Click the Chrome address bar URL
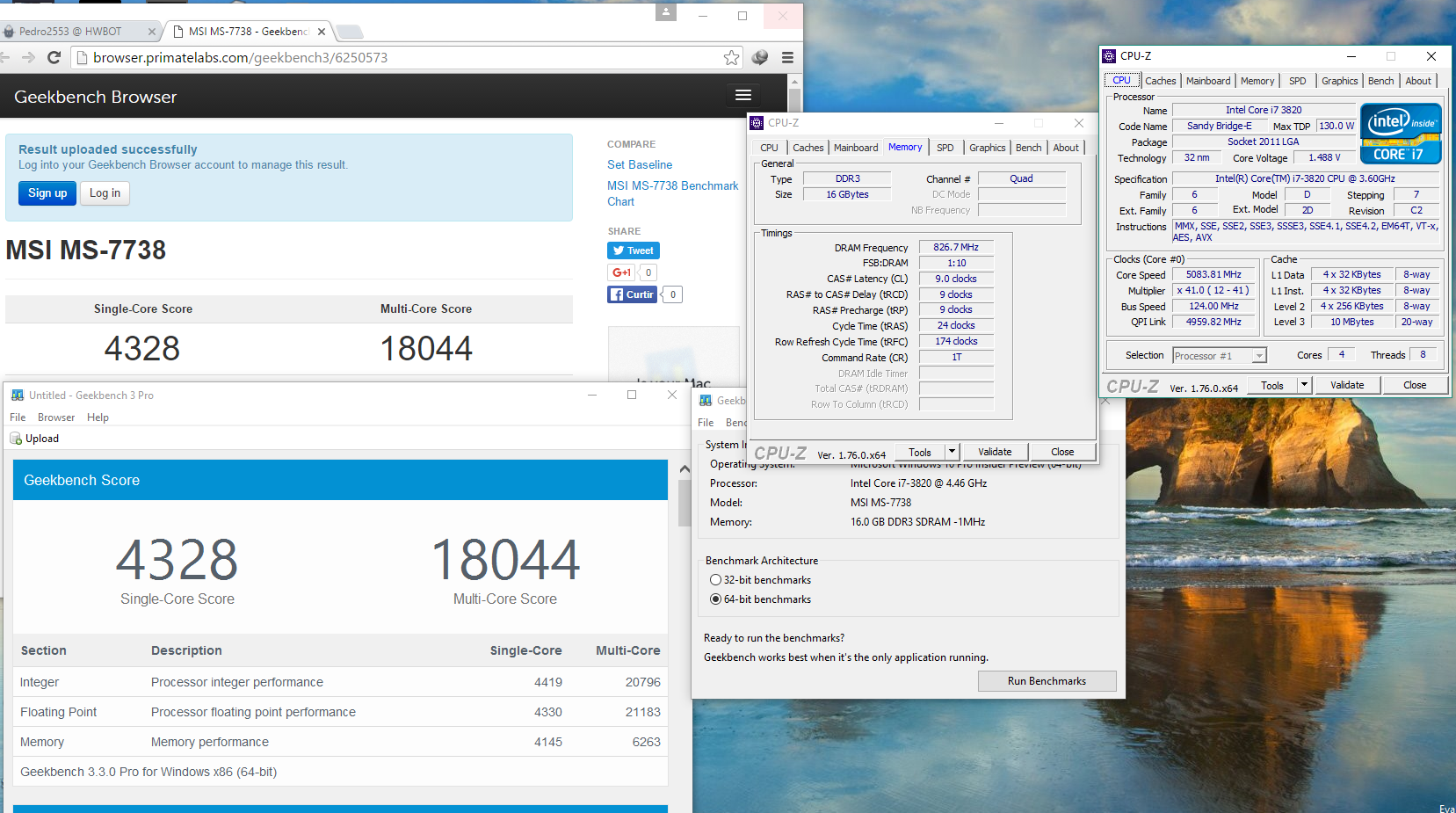The image size is (1456, 813). click(x=241, y=57)
